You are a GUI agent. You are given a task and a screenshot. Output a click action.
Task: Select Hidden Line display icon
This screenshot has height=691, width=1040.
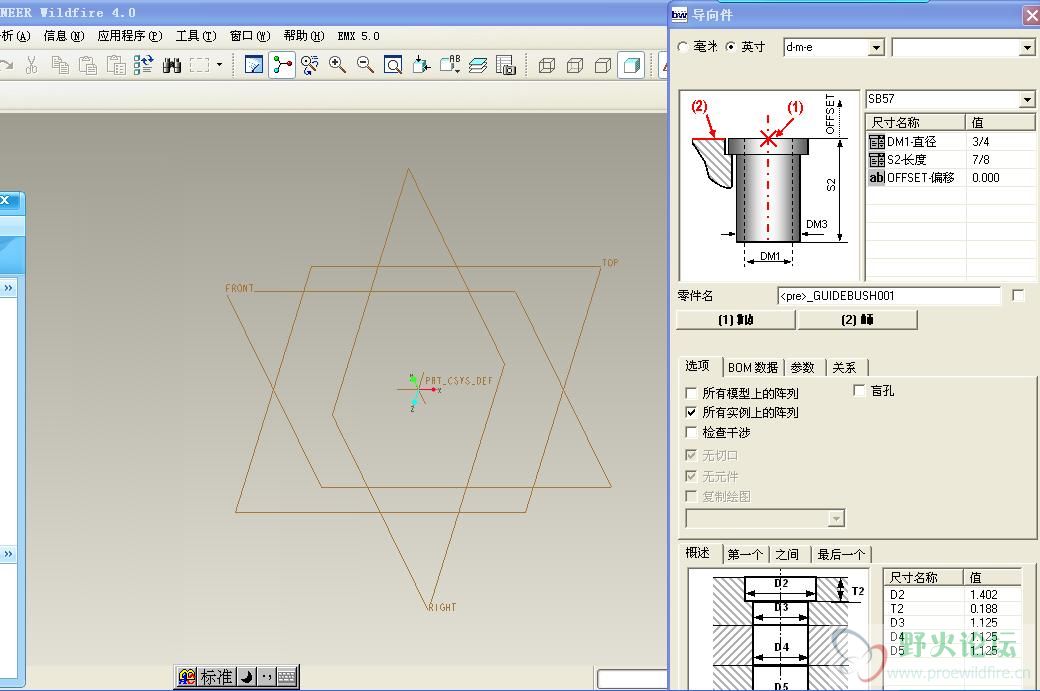click(575, 65)
